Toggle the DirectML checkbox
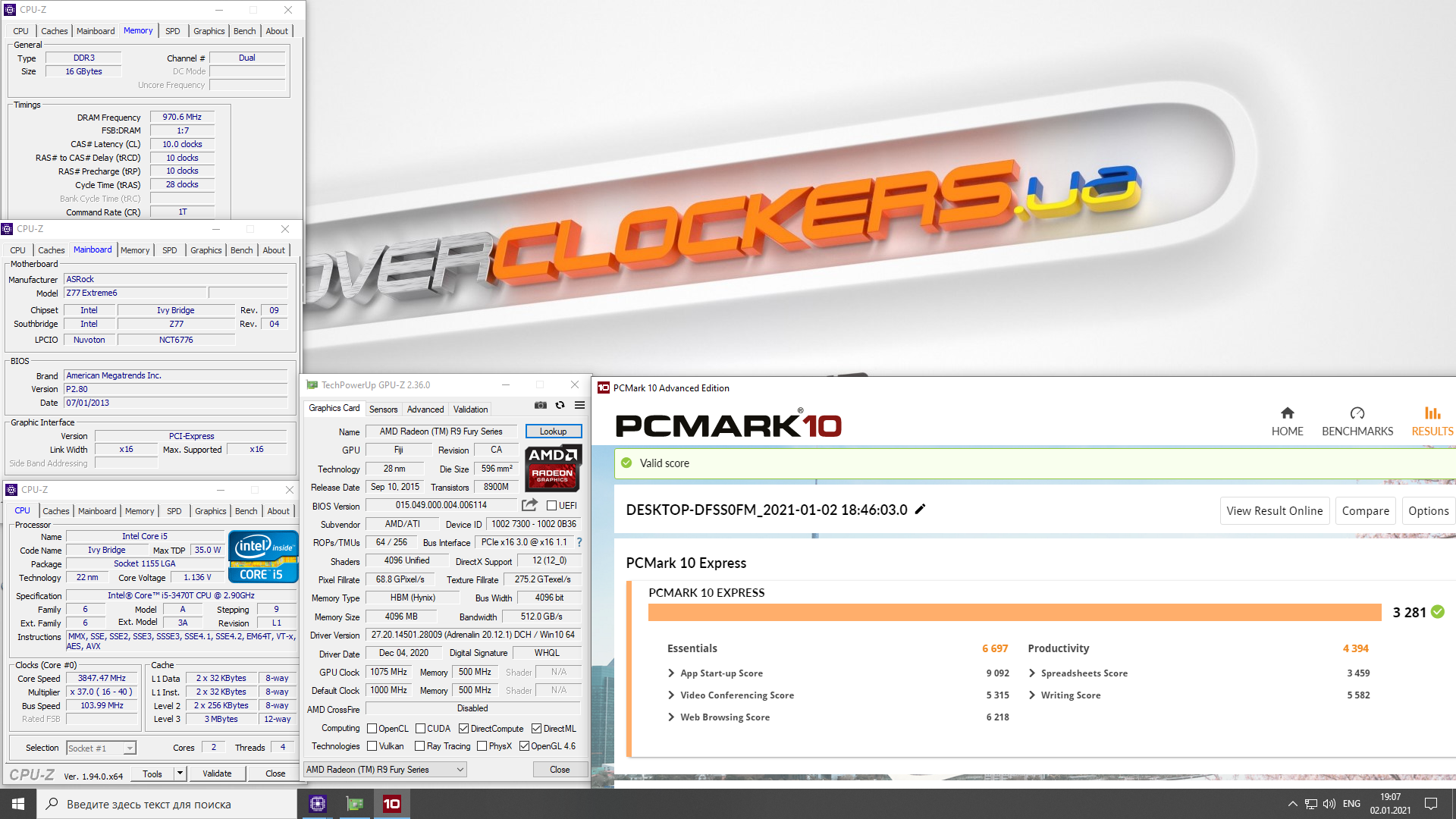Image resolution: width=1456 pixels, height=819 pixels. (537, 729)
